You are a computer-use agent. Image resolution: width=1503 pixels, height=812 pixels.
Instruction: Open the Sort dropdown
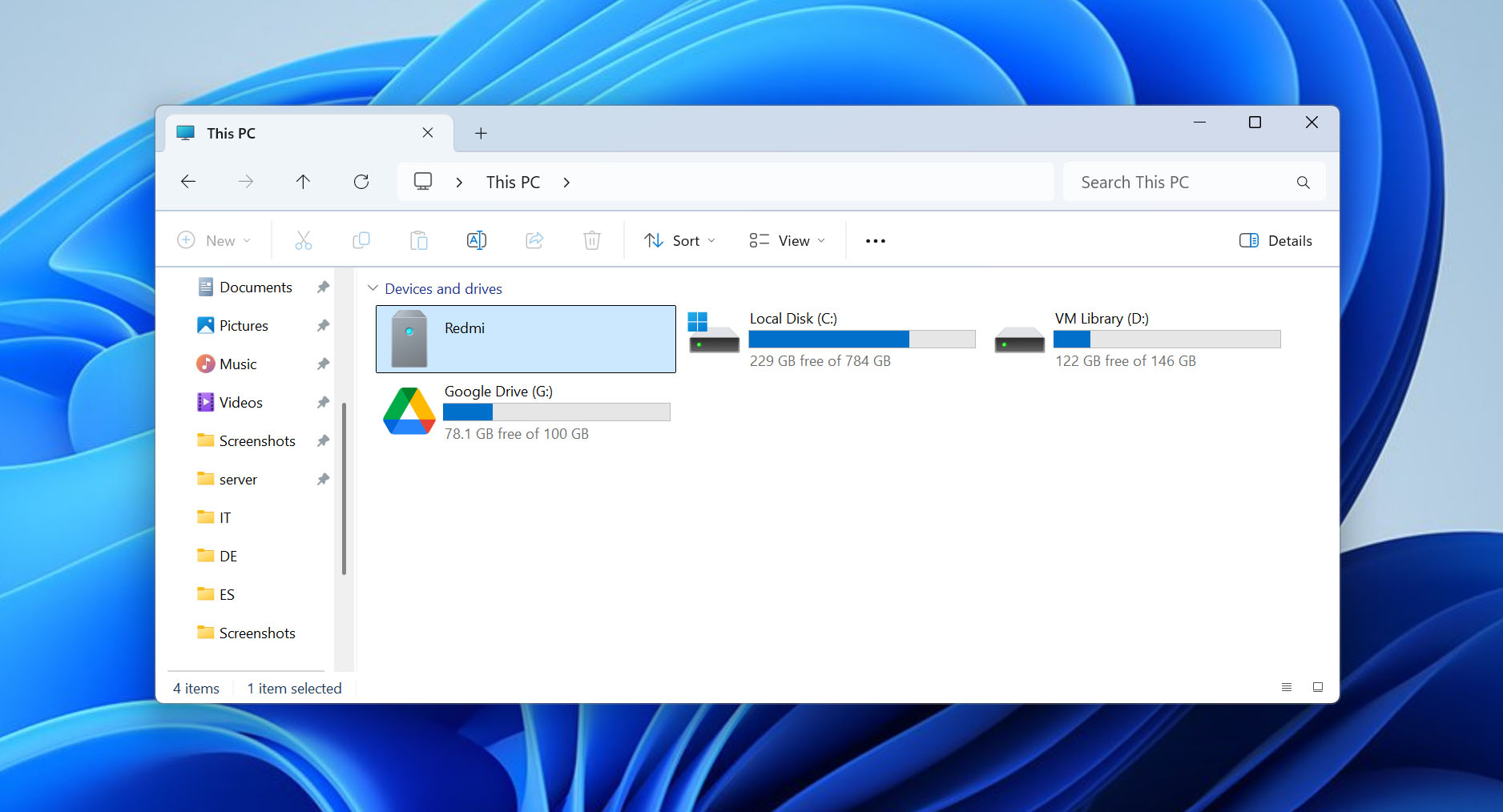[679, 240]
